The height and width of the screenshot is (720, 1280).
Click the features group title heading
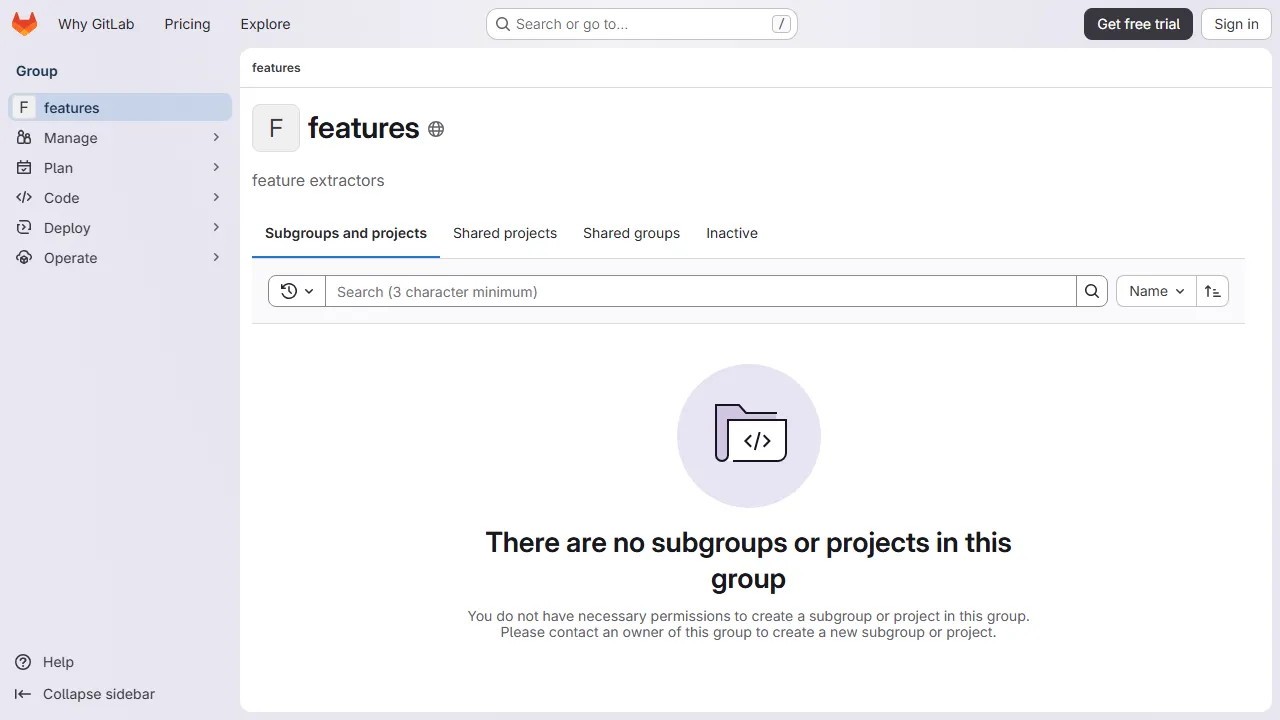pos(364,128)
